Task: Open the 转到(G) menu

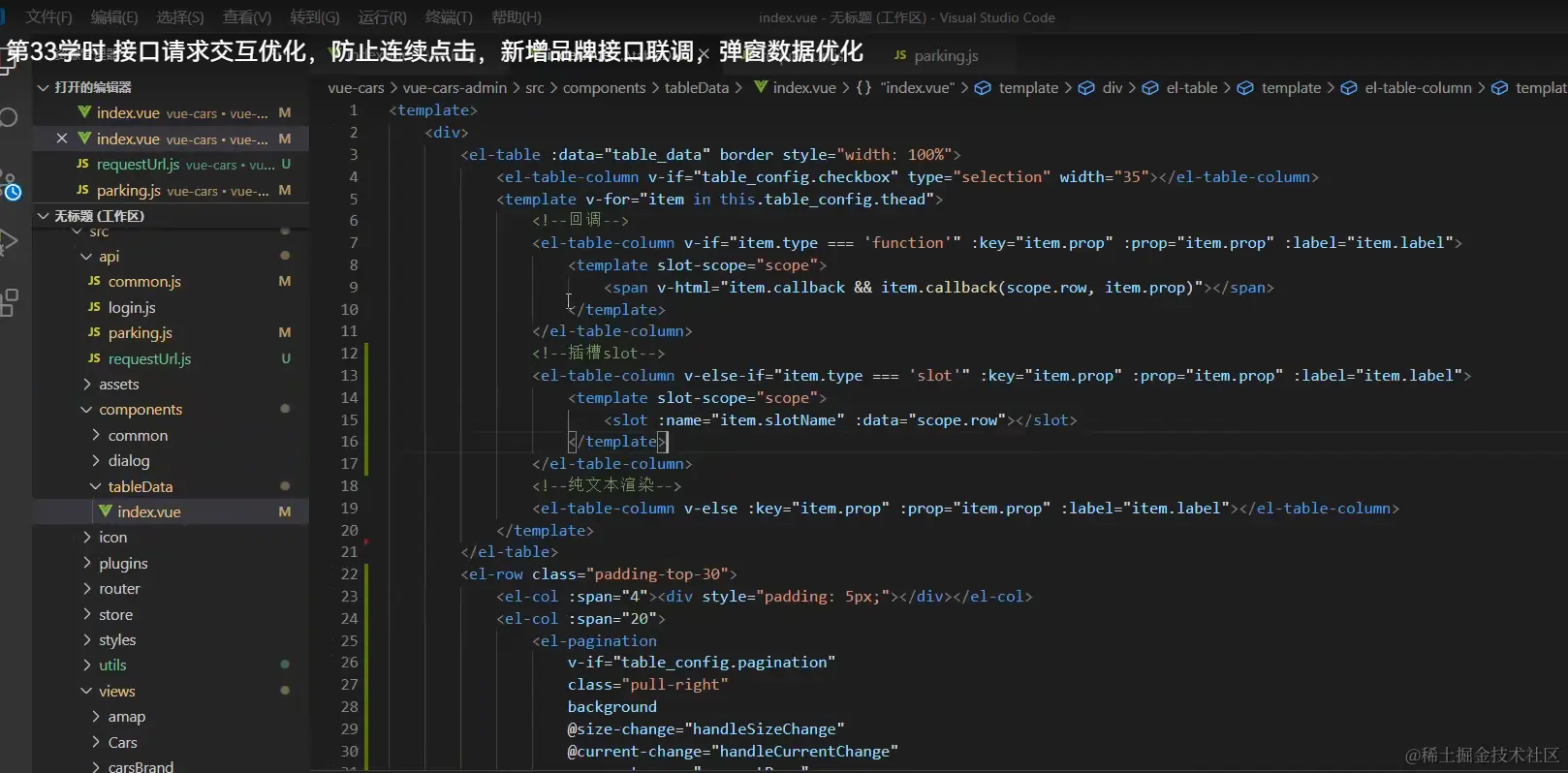Action: pos(315,17)
